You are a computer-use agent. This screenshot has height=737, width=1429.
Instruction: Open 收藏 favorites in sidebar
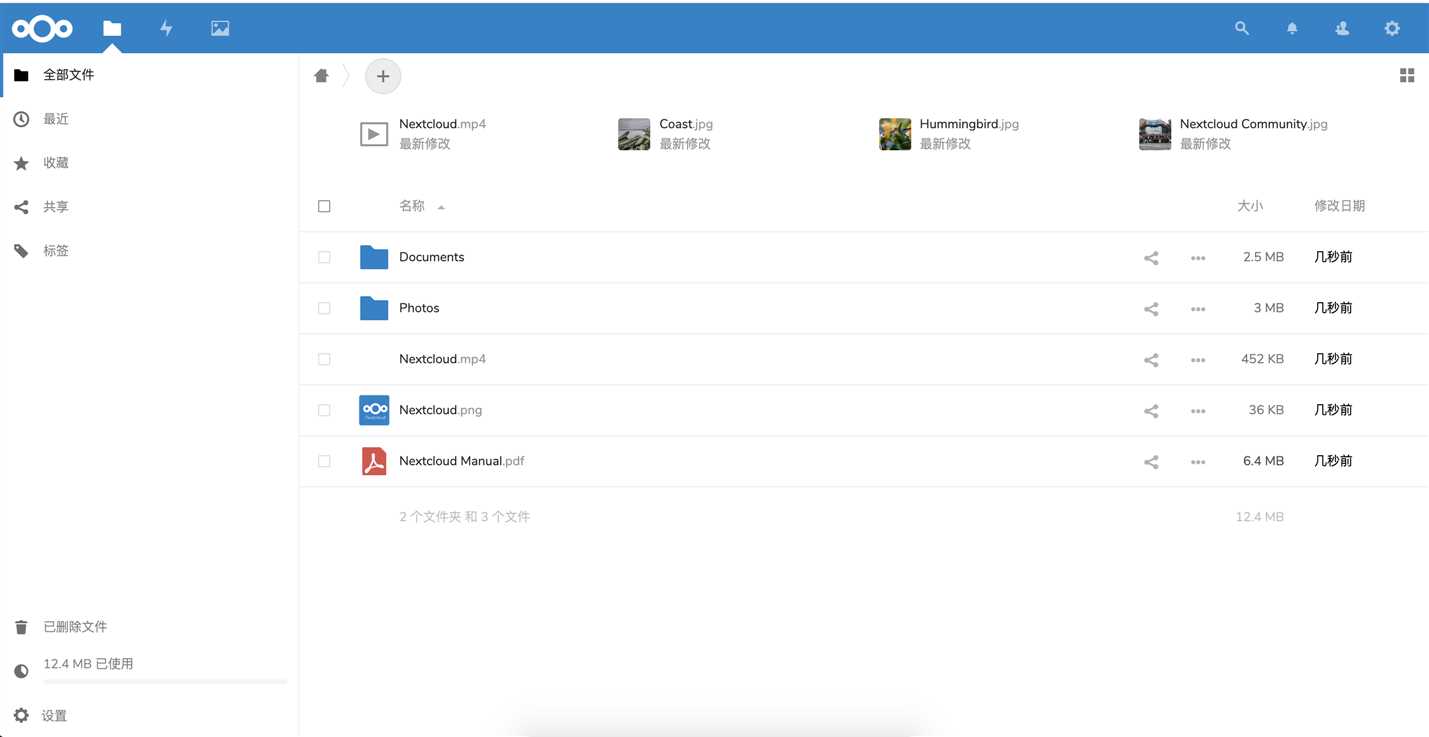tap(150, 163)
